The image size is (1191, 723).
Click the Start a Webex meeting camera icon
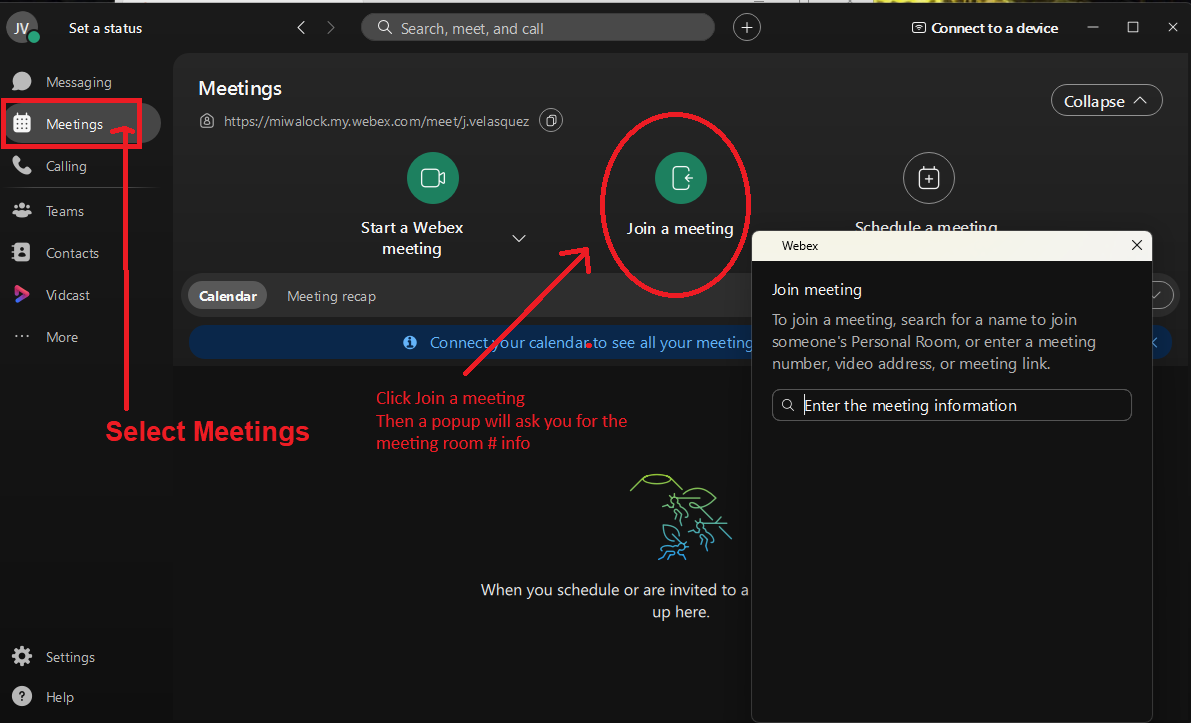432,178
